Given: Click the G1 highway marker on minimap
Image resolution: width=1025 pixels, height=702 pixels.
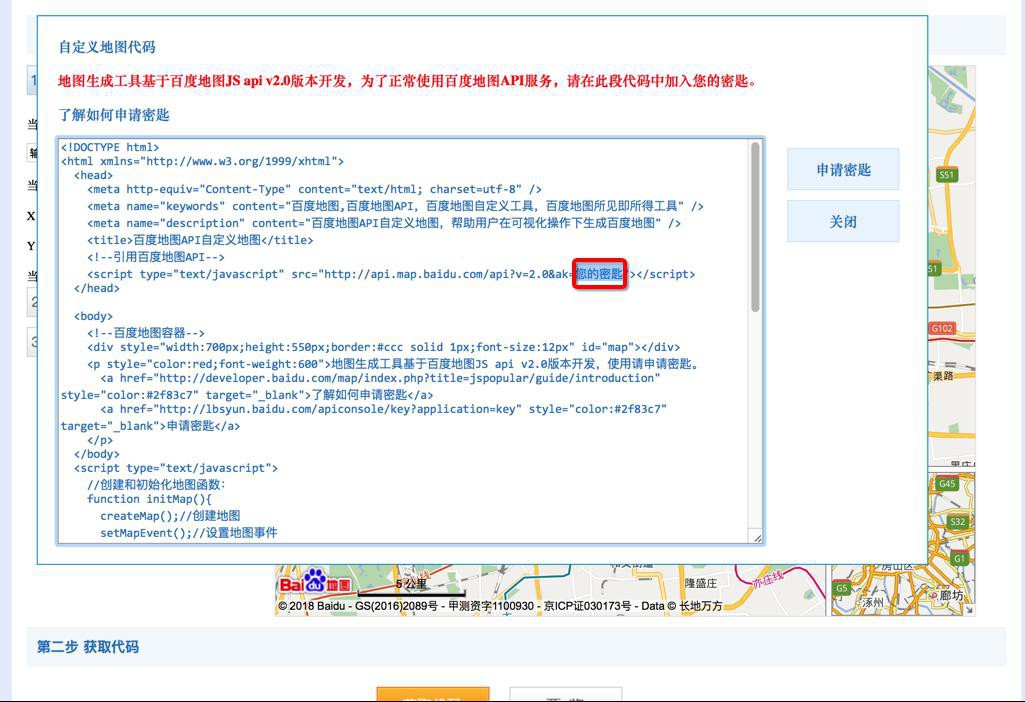Looking at the screenshot, I should 959,559.
